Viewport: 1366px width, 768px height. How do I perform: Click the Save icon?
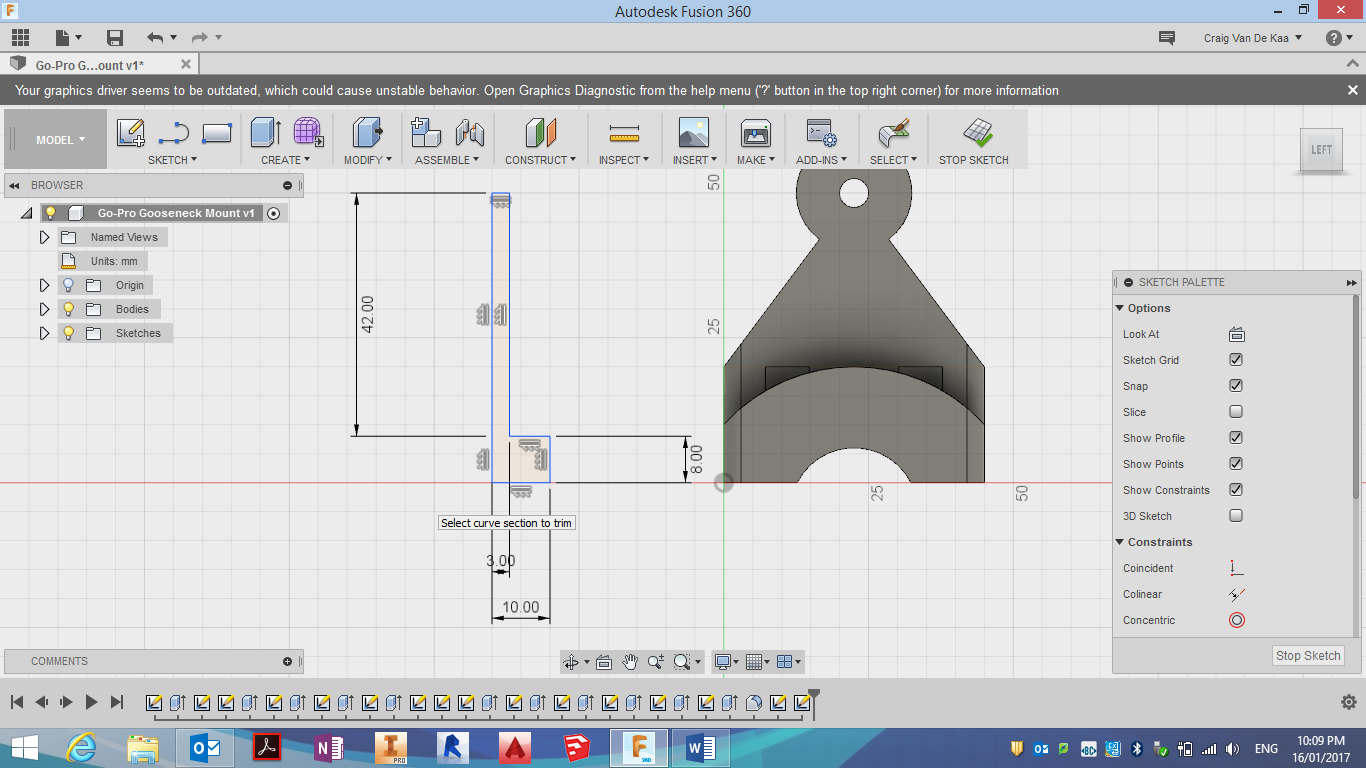tap(115, 38)
